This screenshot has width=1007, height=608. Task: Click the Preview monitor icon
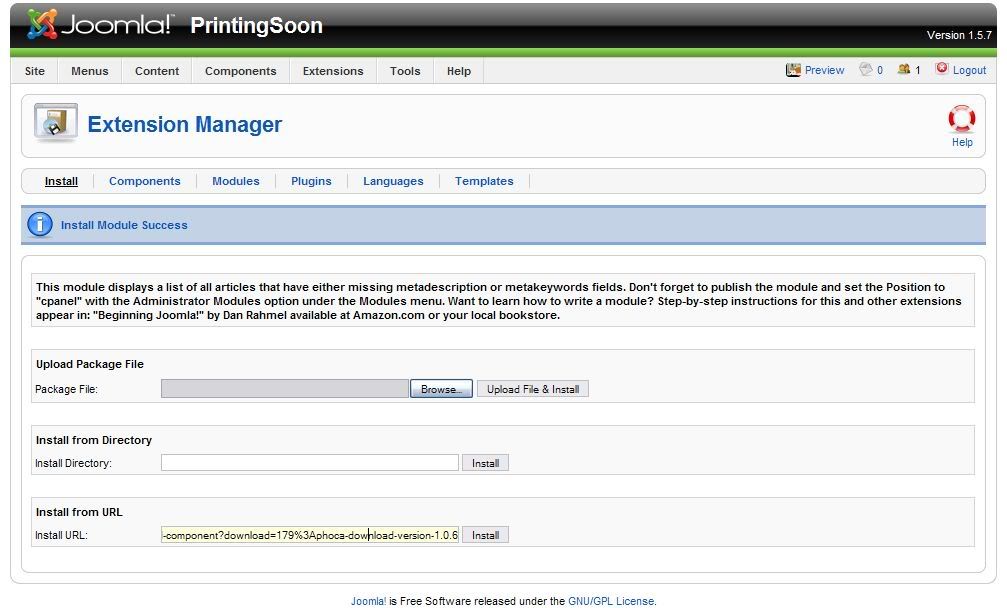(793, 70)
